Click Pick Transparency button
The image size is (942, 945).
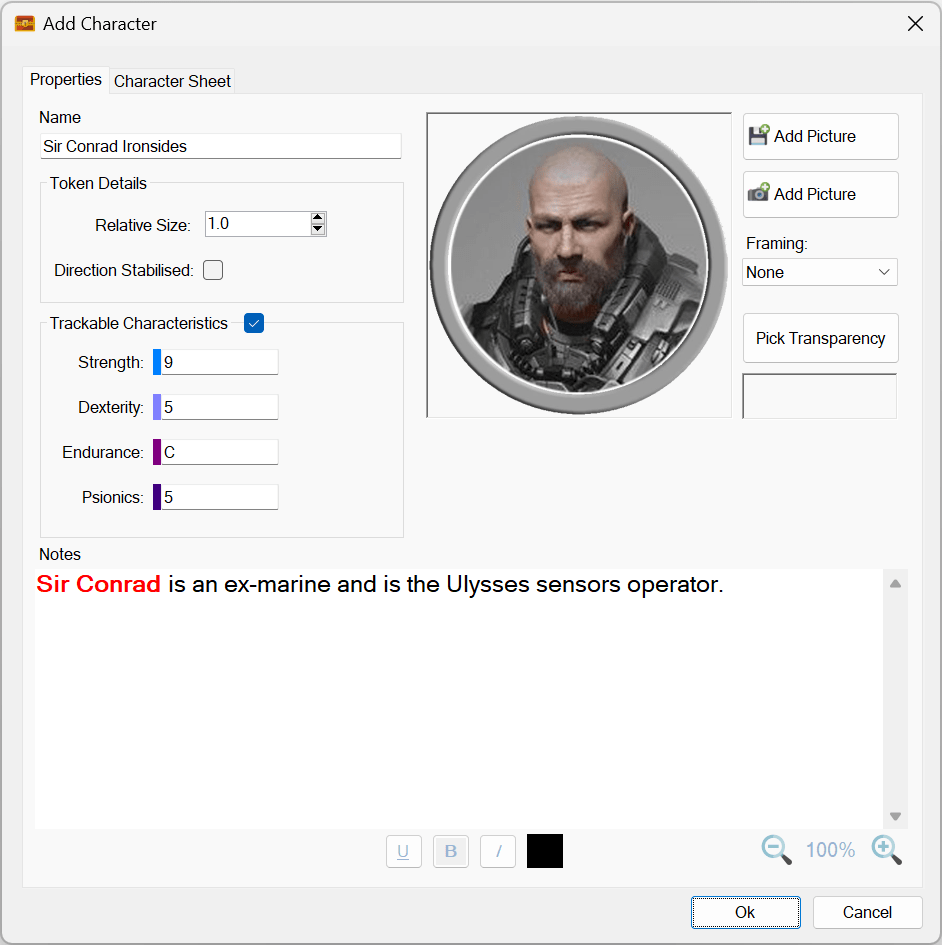tap(820, 338)
